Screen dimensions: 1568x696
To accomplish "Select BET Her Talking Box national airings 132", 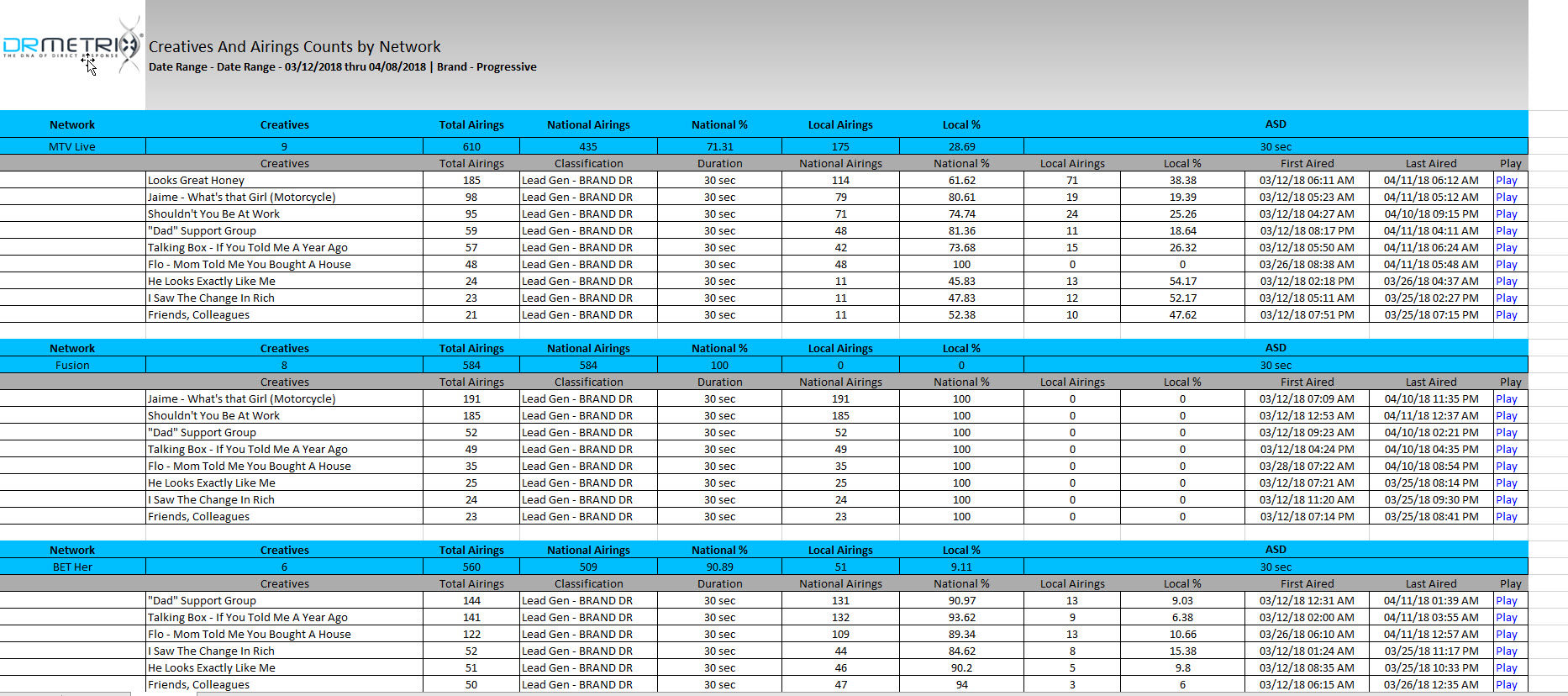I will (840, 617).
